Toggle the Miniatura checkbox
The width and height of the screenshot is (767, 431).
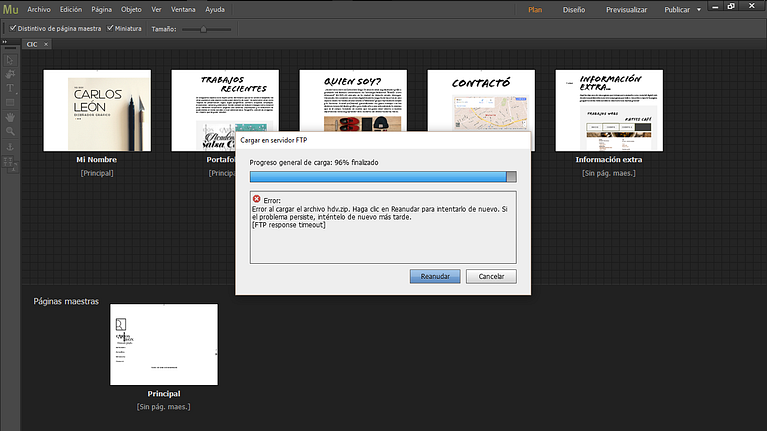[x=110, y=28]
